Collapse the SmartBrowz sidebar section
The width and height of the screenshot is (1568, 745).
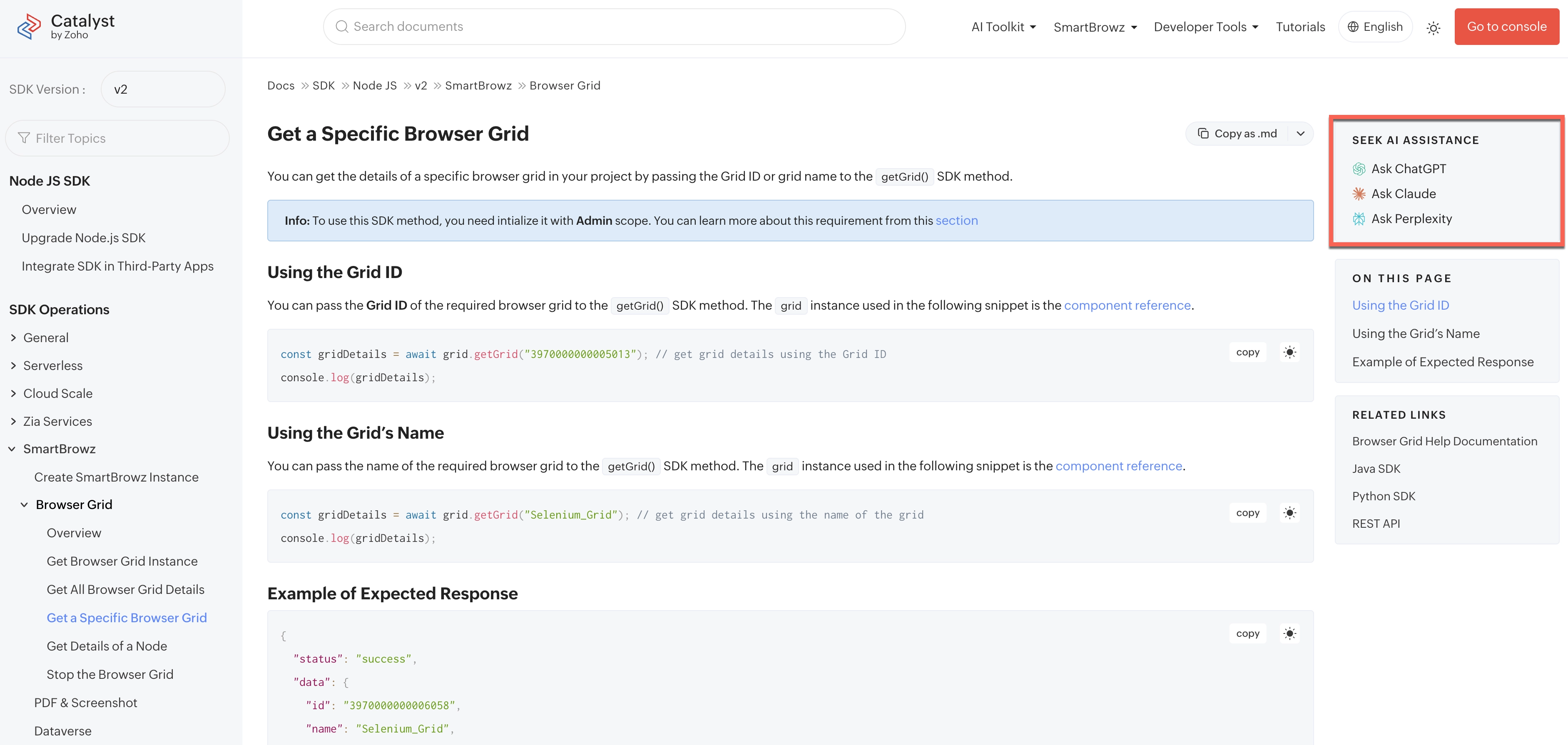click(x=12, y=449)
